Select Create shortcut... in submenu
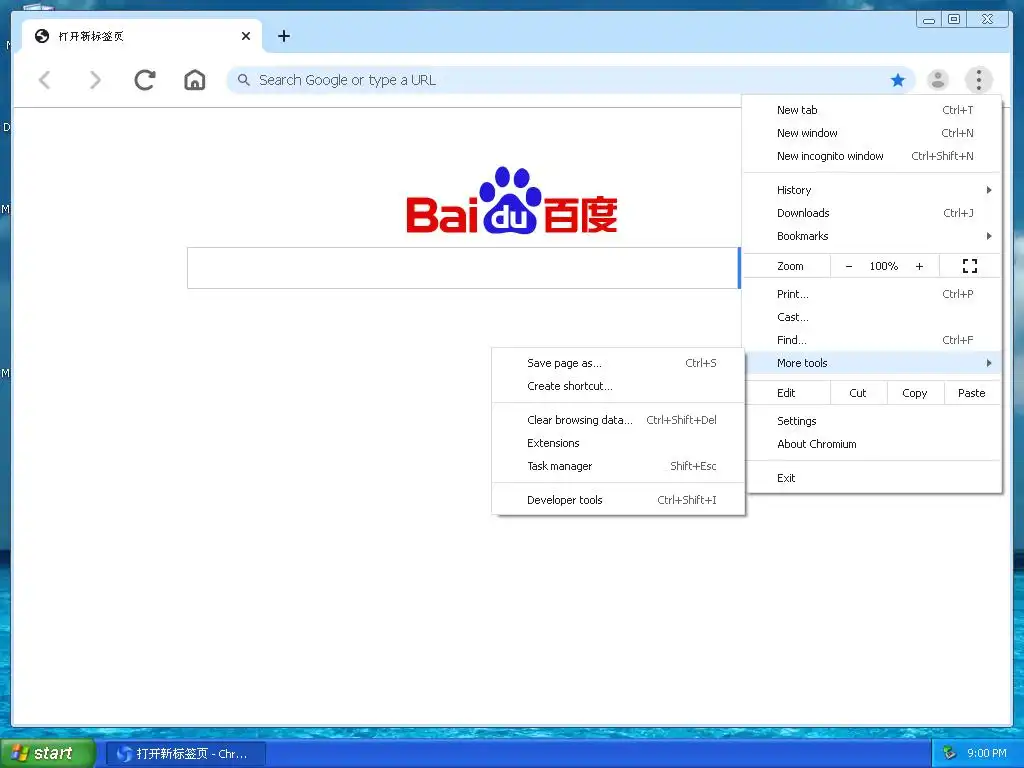The image size is (1024, 768). click(618, 386)
